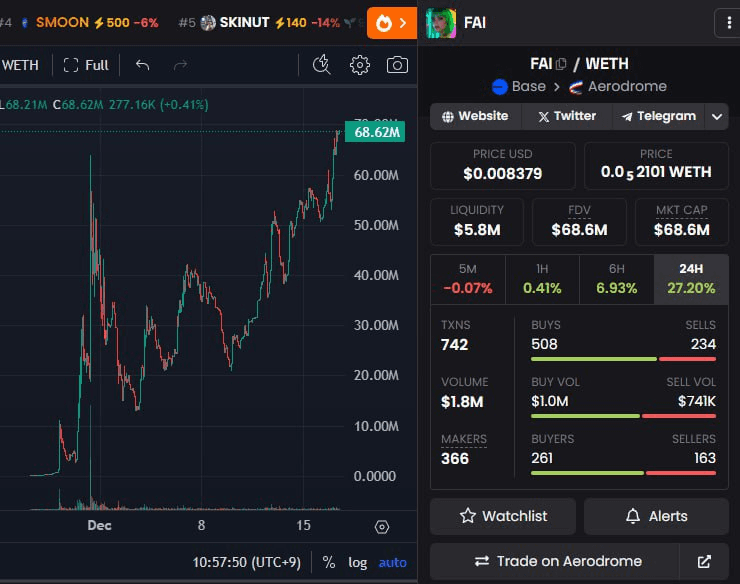Select the 24H timeframe tab

(x=691, y=279)
